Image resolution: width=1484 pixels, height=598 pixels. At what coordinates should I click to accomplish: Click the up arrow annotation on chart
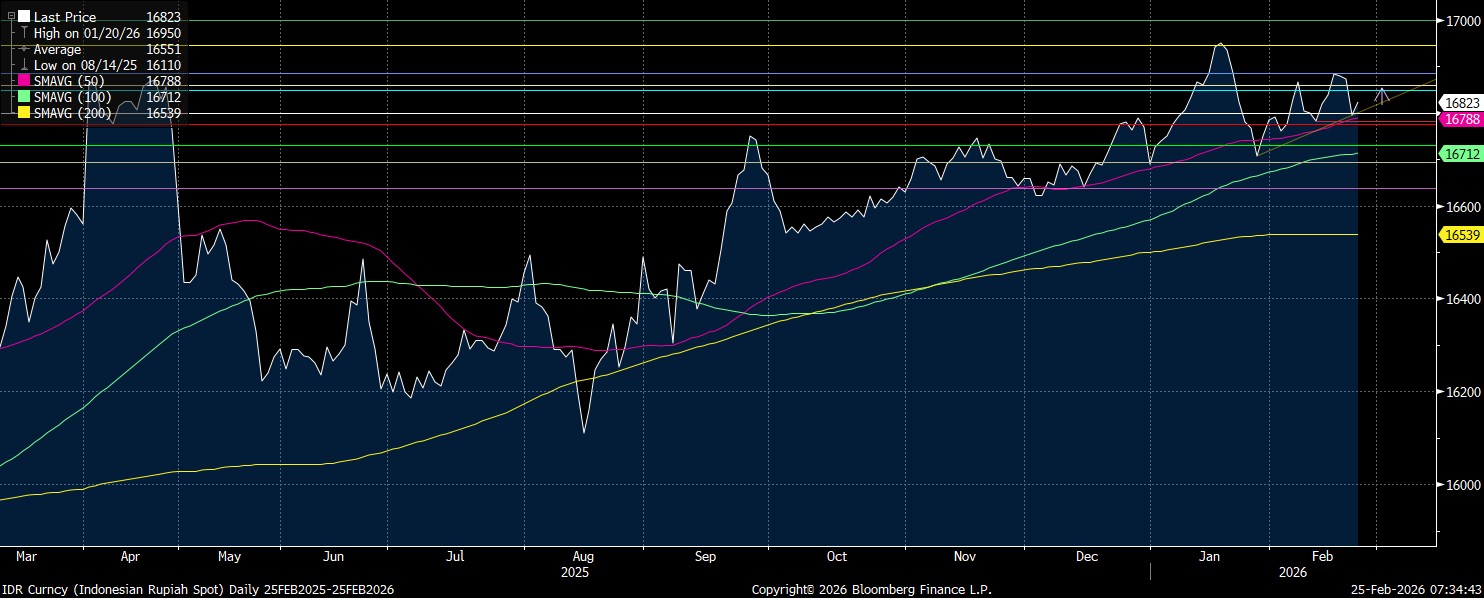click(x=1382, y=95)
